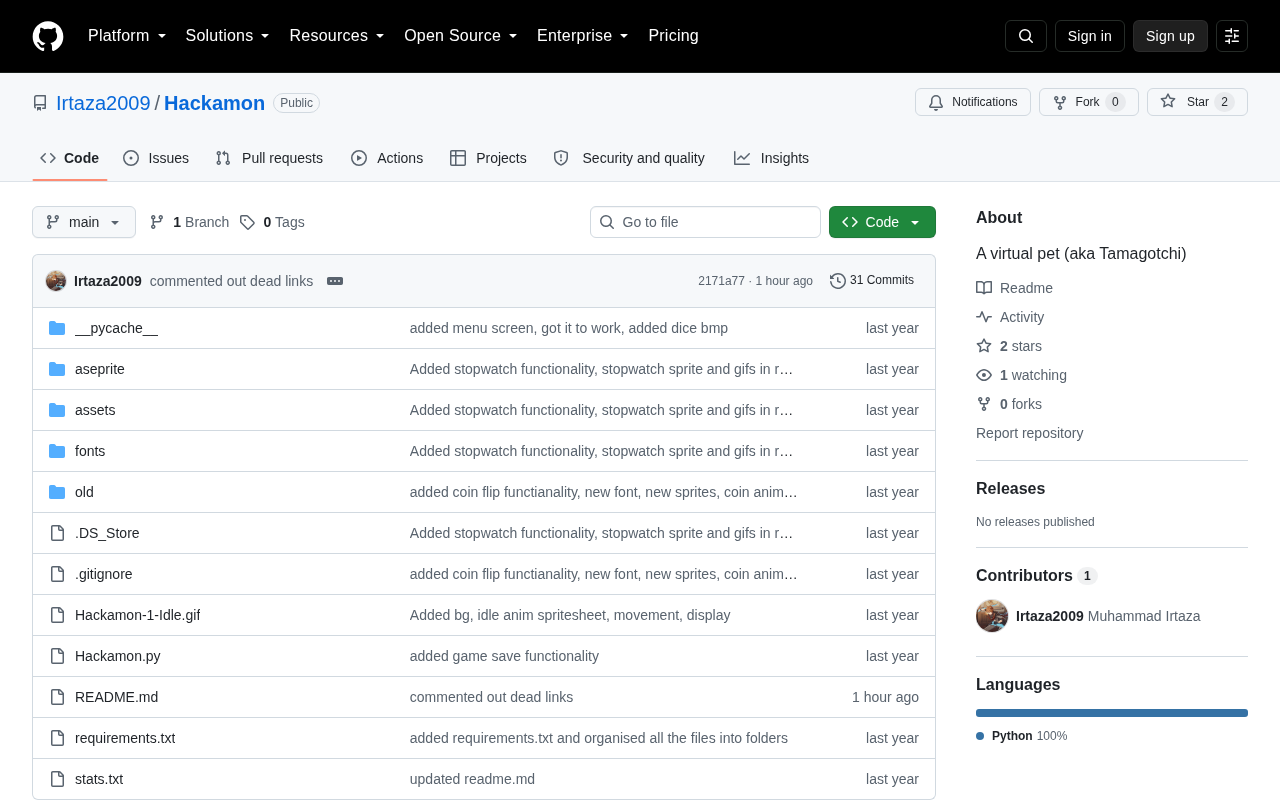Click the Notifications button
Viewport: 1280px width, 800px height.
973,102
